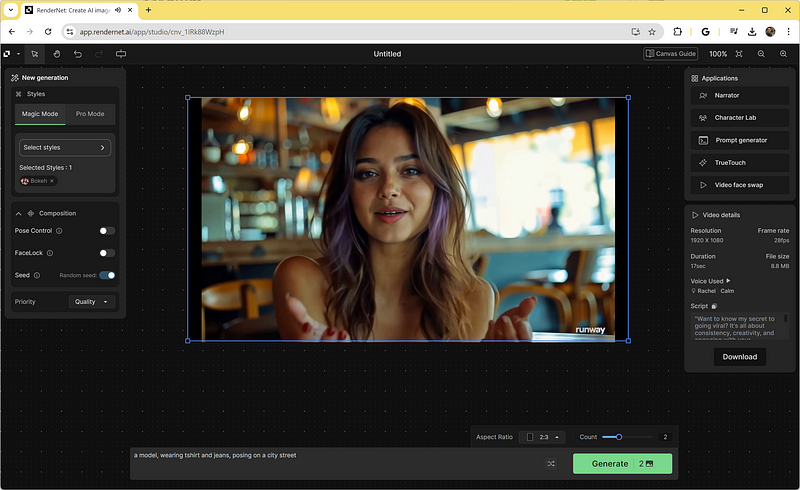Click the browser address bar URL

pos(152,32)
